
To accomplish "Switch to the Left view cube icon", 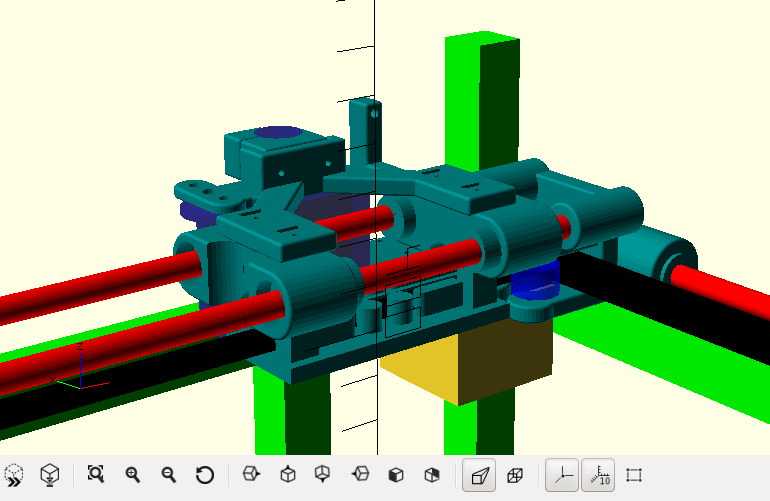I will (360, 474).
